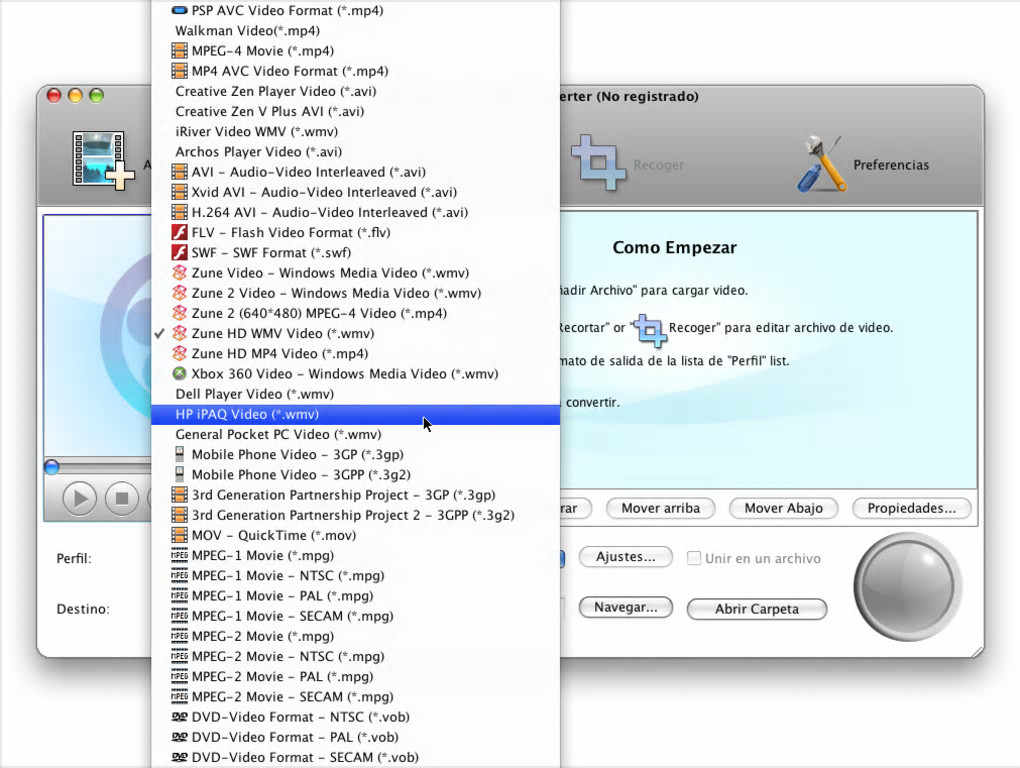Select MPEG-1 Movie - PAL (*.mpg)
This screenshot has width=1020, height=768.
[x=355, y=596]
